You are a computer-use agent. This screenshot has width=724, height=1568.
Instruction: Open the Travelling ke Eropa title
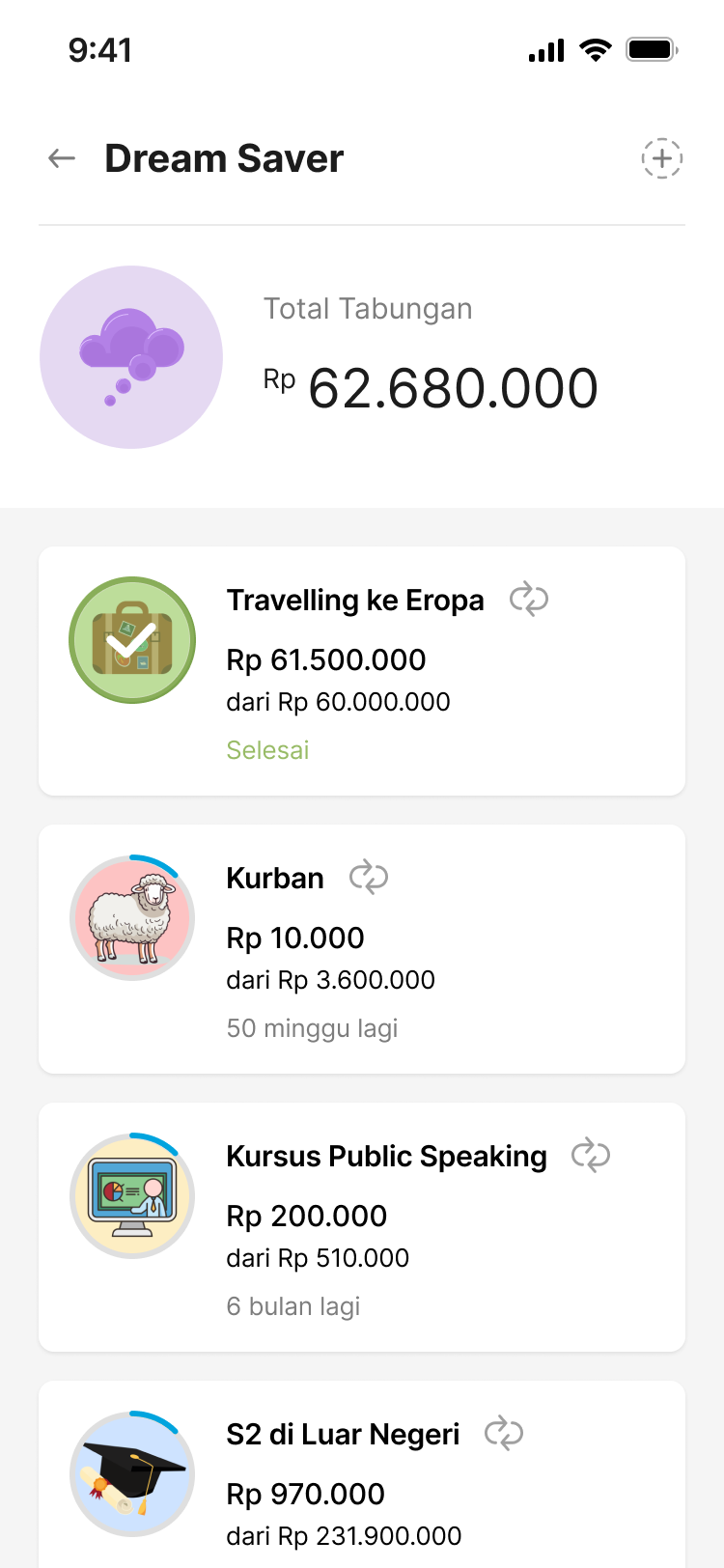(x=355, y=601)
